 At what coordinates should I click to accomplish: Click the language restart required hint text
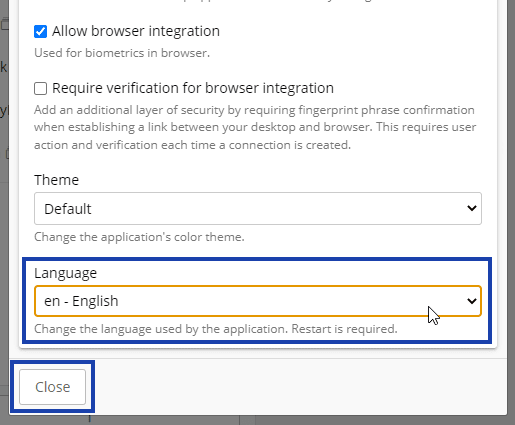pos(216,329)
